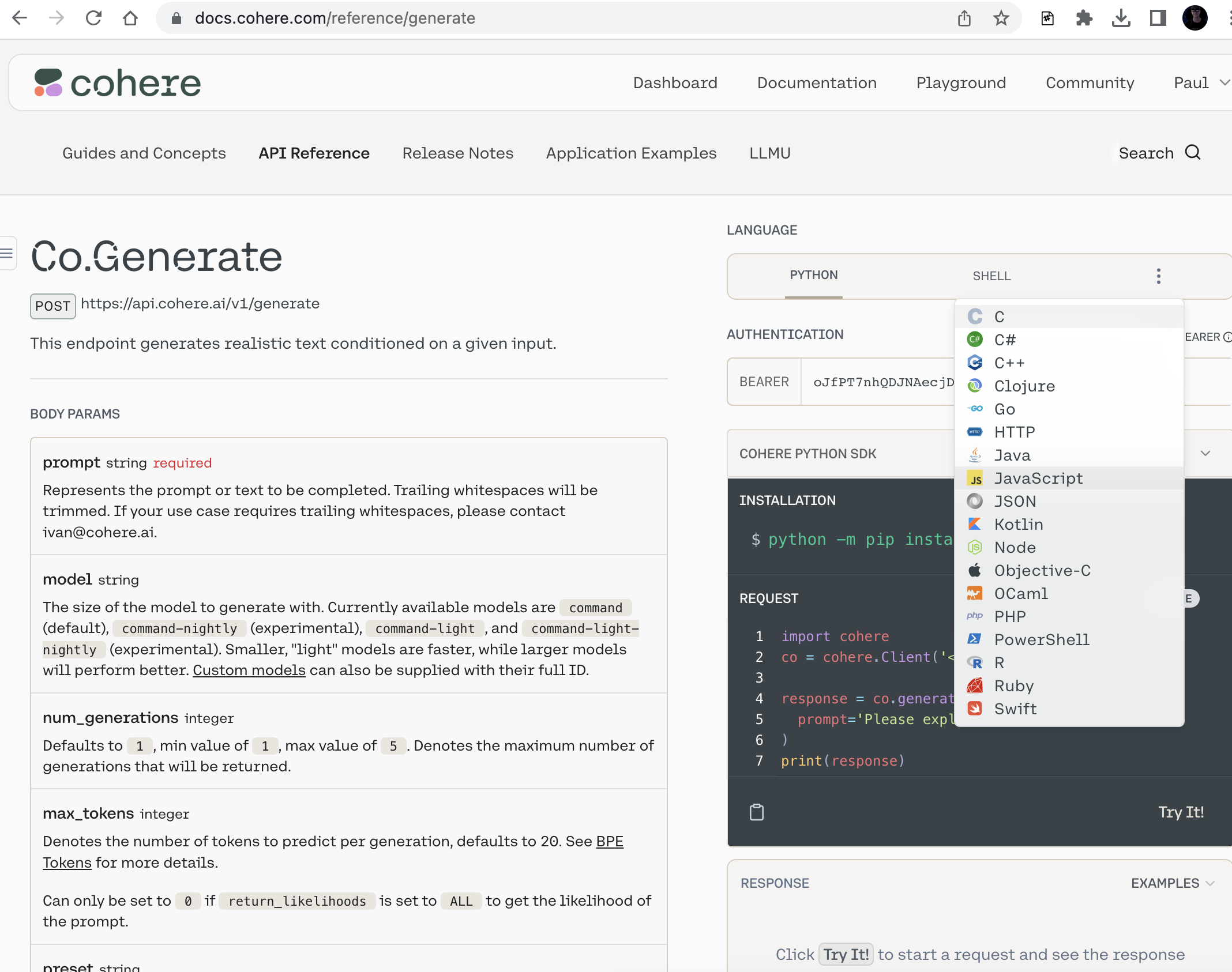Viewport: 1232px width, 972px height.
Task: Click the sidebar table-of-contents icon on left edge
Action: [6, 253]
